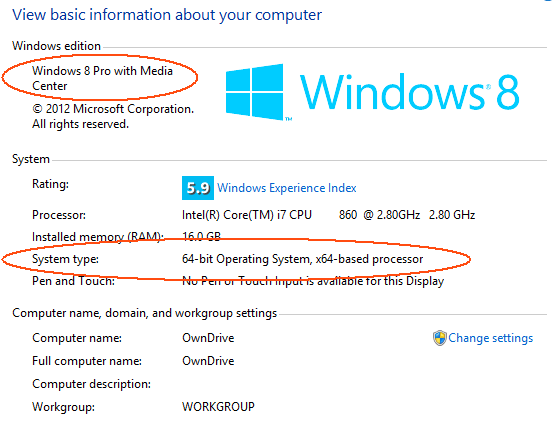This screenshot has width=557, height=434.
Task: Click the Windows 8 wordmark text
Action: point(409,92)
